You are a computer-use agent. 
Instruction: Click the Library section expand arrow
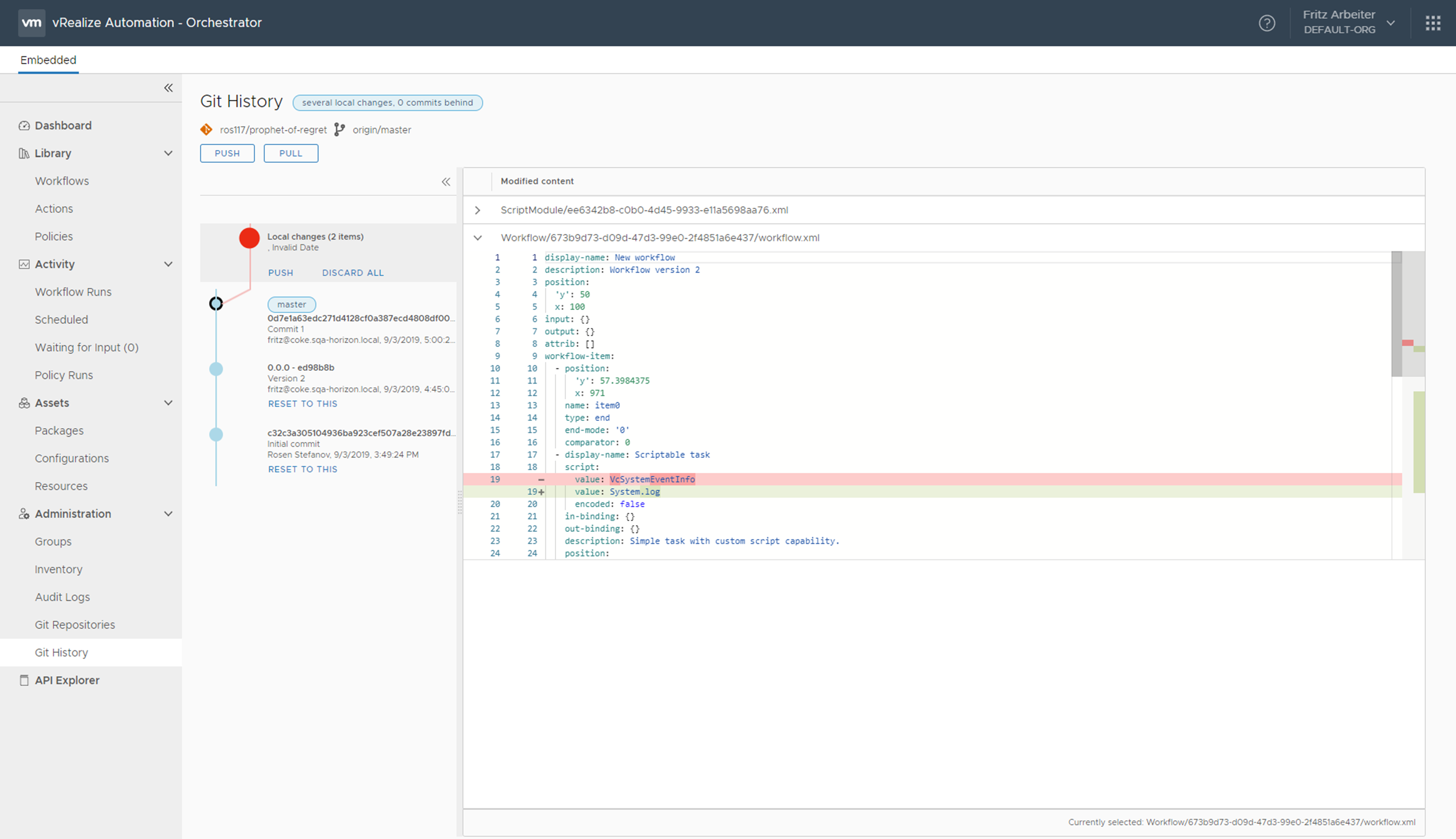coord(169,153)
